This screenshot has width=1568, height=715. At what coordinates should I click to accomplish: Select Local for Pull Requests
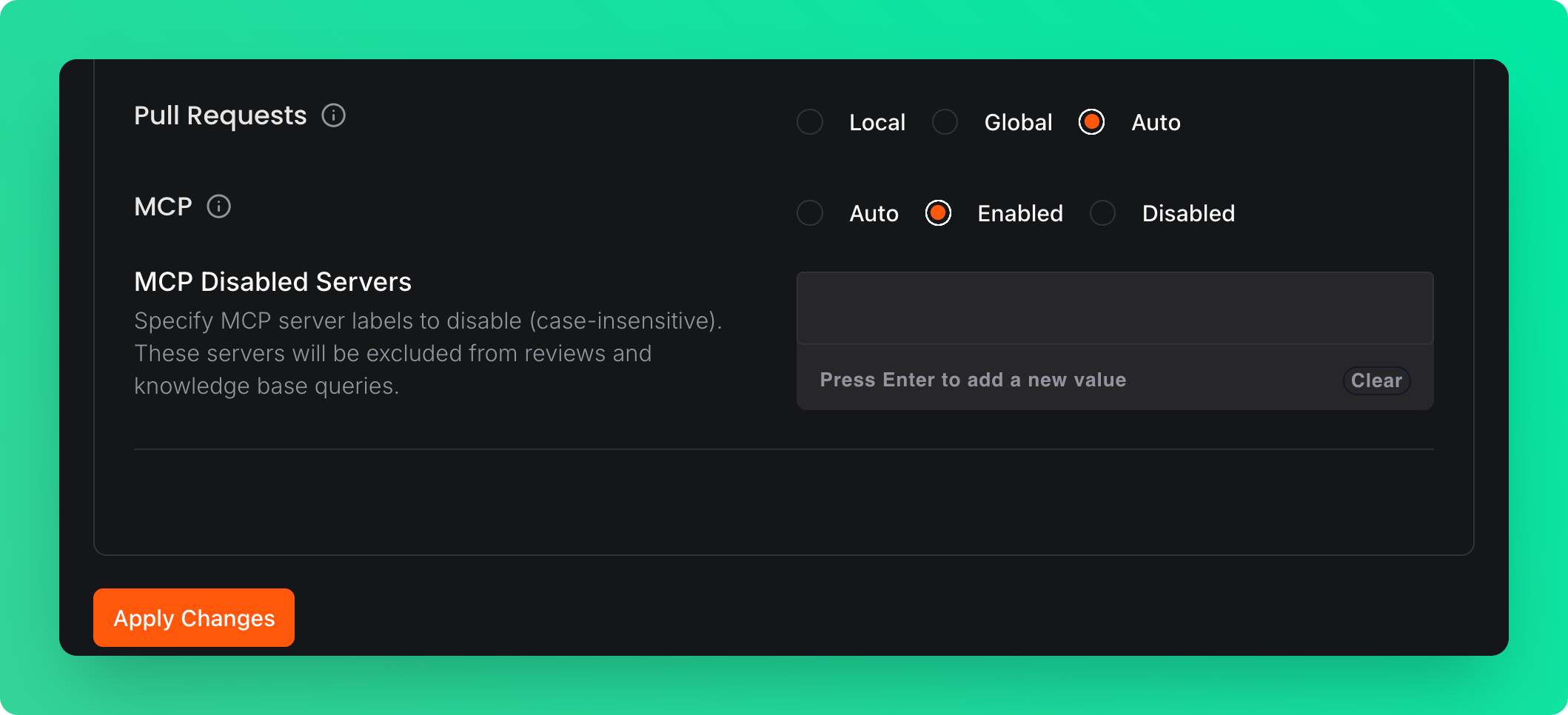pyautogui.click(x=810, y=122)
